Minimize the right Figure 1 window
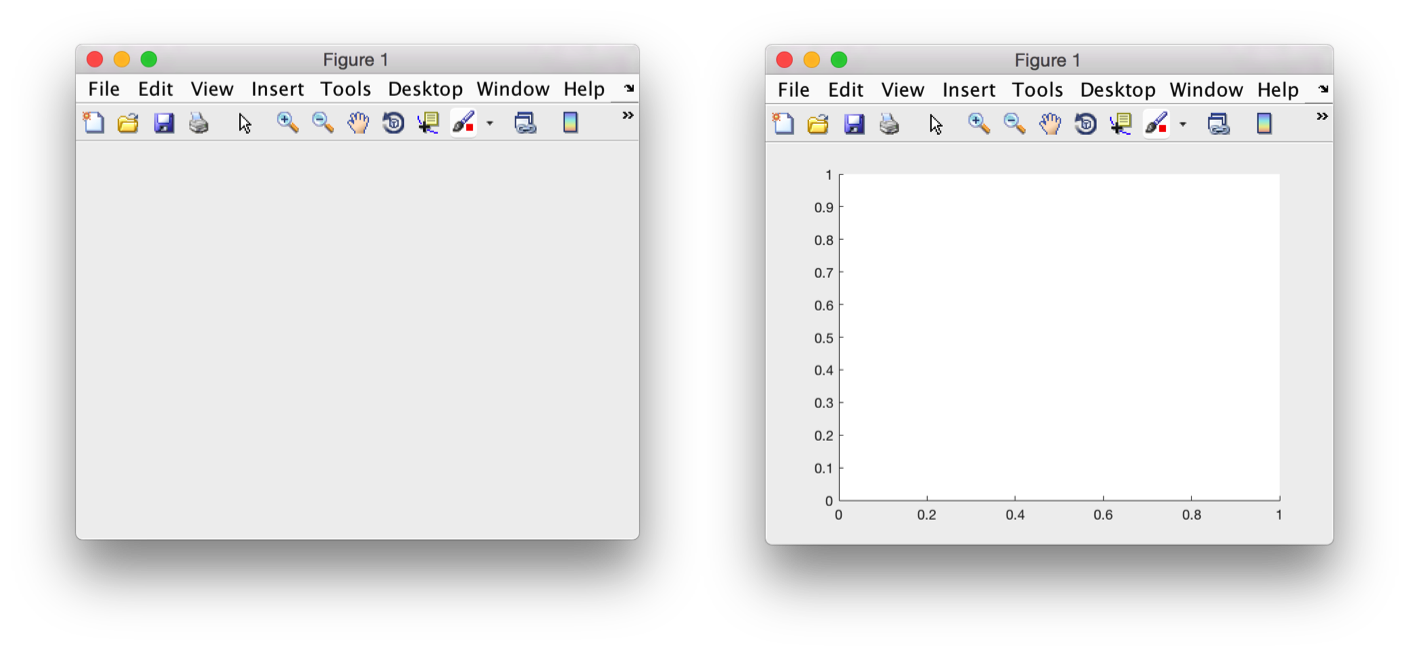 click(812, 60)
